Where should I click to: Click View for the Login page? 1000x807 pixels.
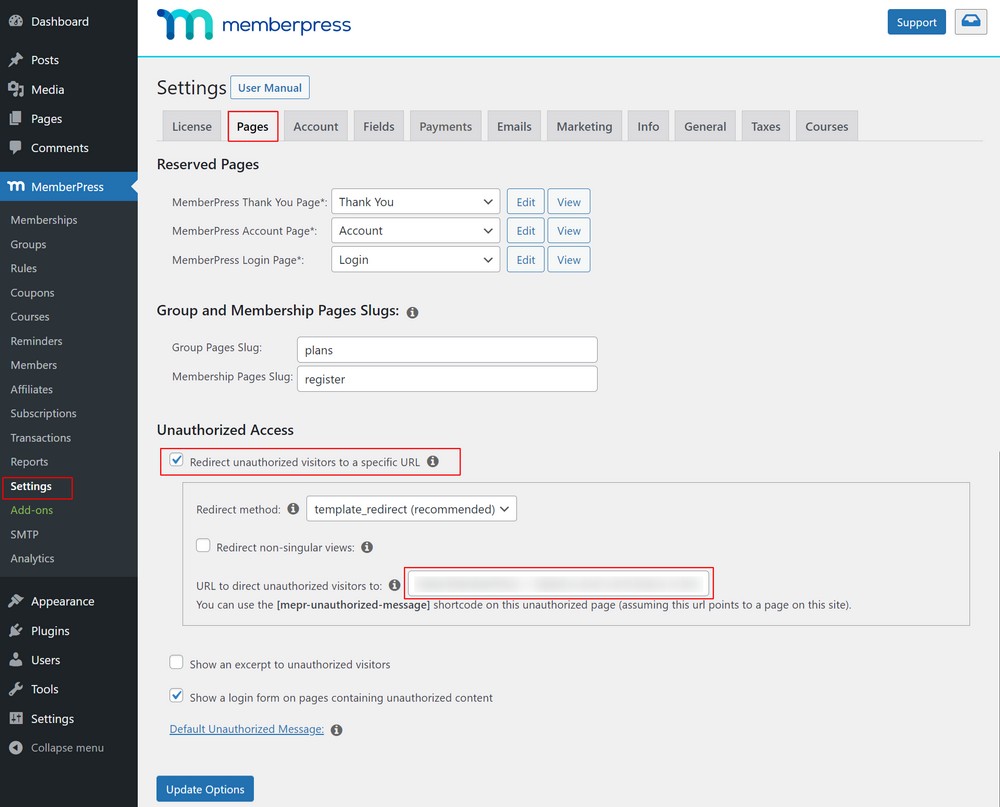tap(569, 260)
